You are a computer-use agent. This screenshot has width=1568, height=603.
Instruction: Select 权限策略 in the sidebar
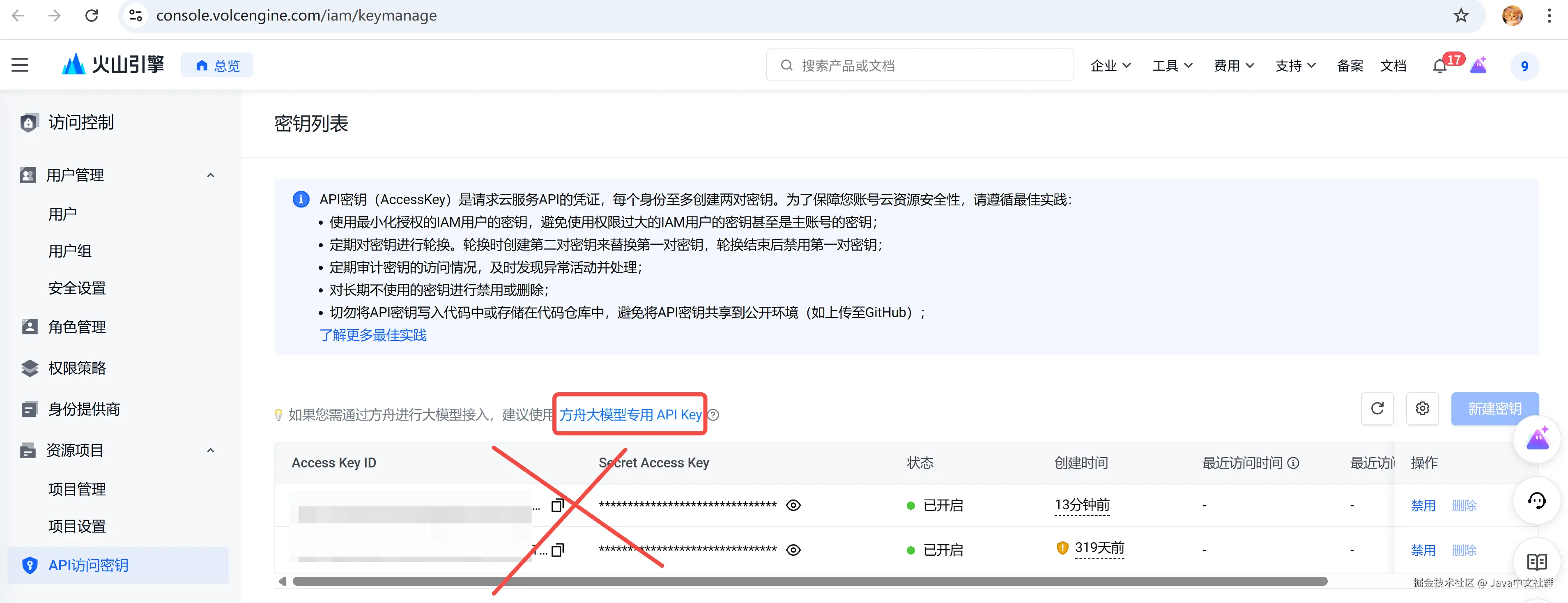point(77,368)
